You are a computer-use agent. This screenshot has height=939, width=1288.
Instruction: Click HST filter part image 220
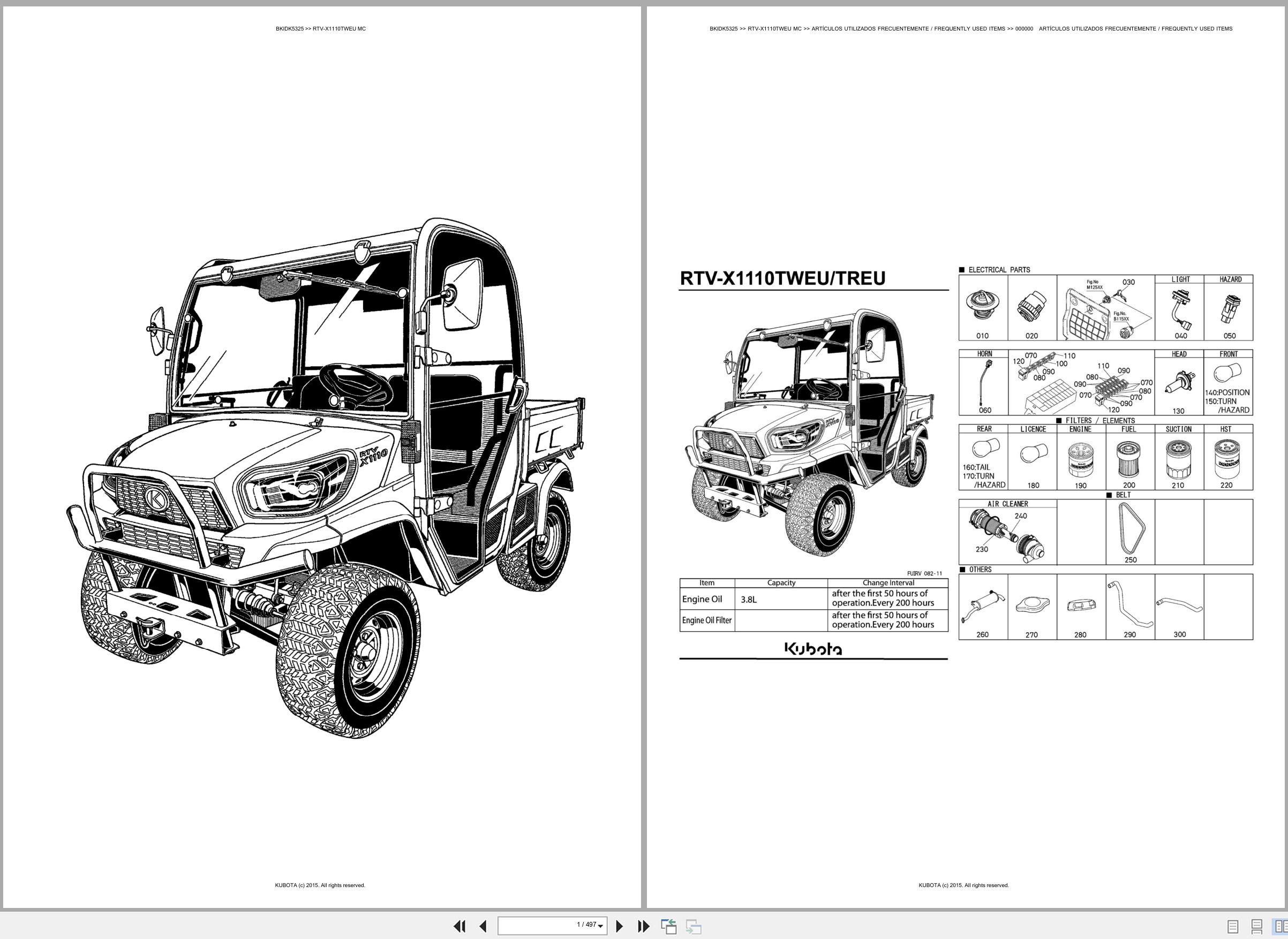(x=1226, y=459)
